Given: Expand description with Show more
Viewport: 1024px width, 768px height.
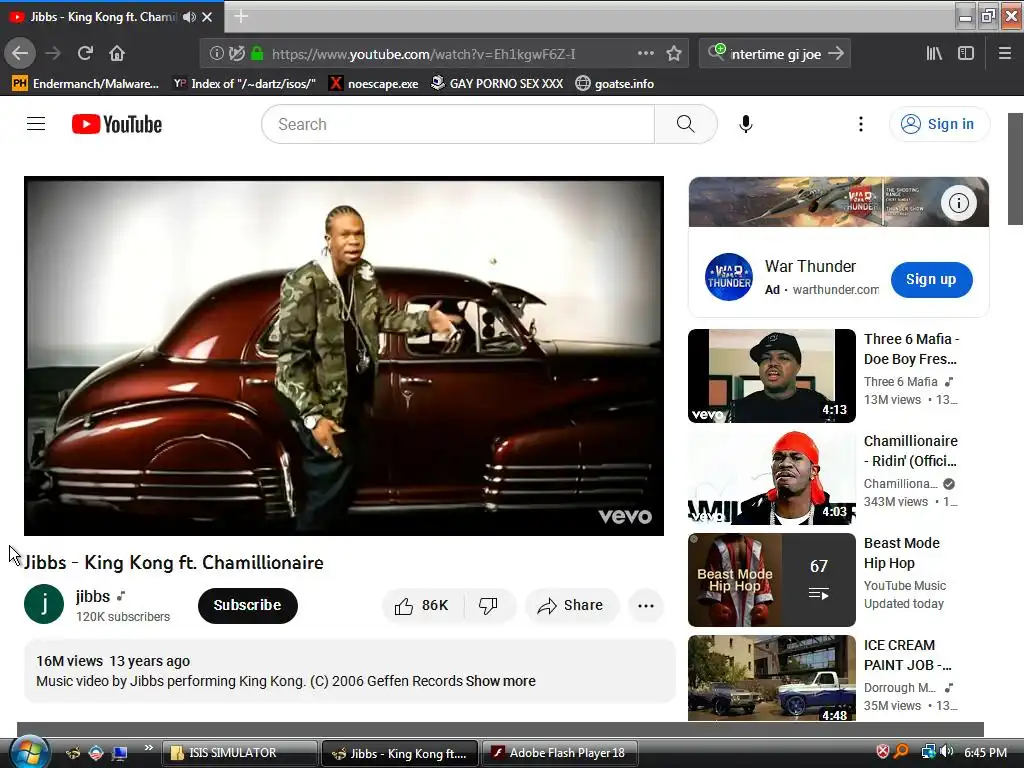Looking at the screenshot, I should tap(500, 681).
